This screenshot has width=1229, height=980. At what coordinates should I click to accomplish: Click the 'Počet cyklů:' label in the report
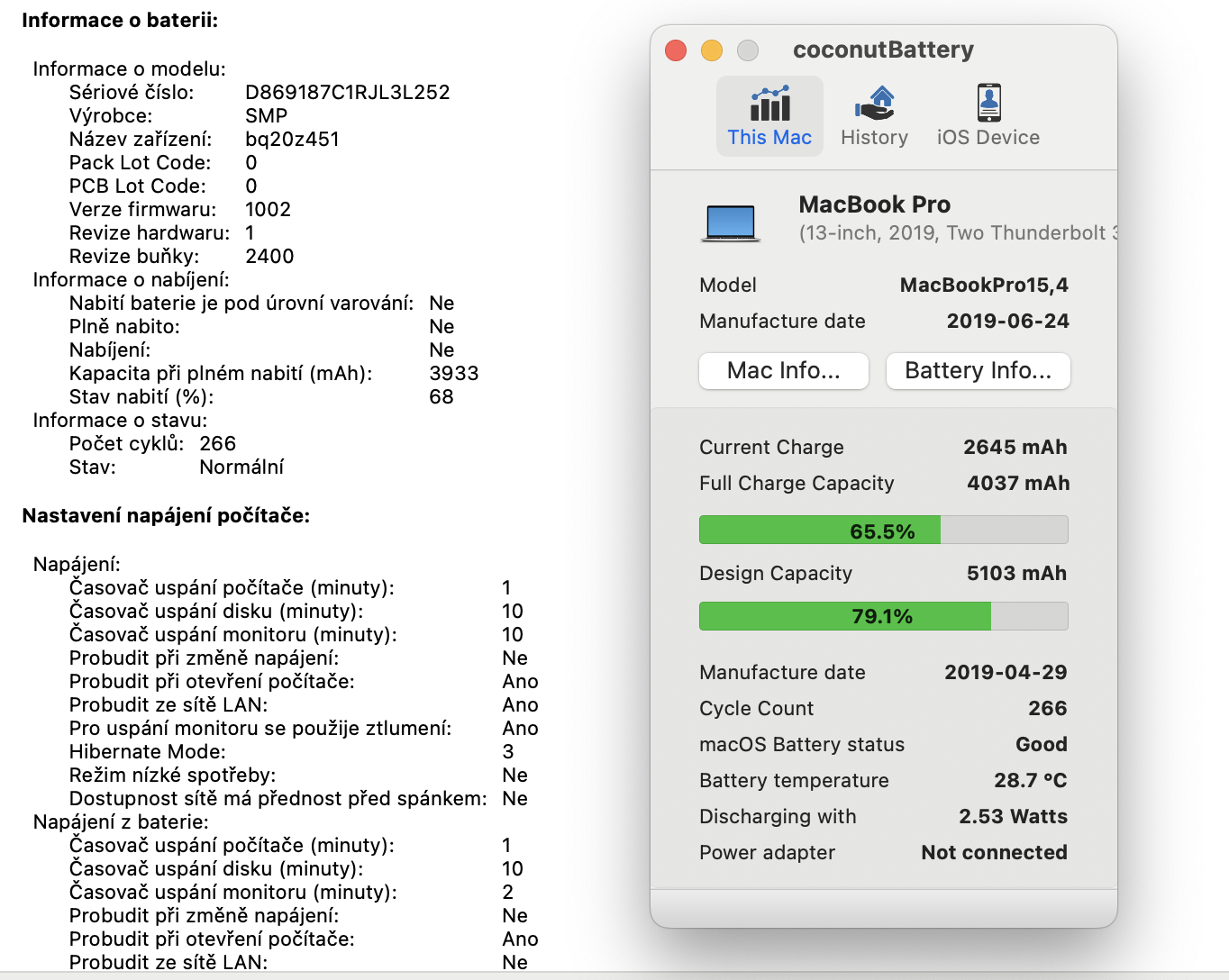click(x=126, y=444)
